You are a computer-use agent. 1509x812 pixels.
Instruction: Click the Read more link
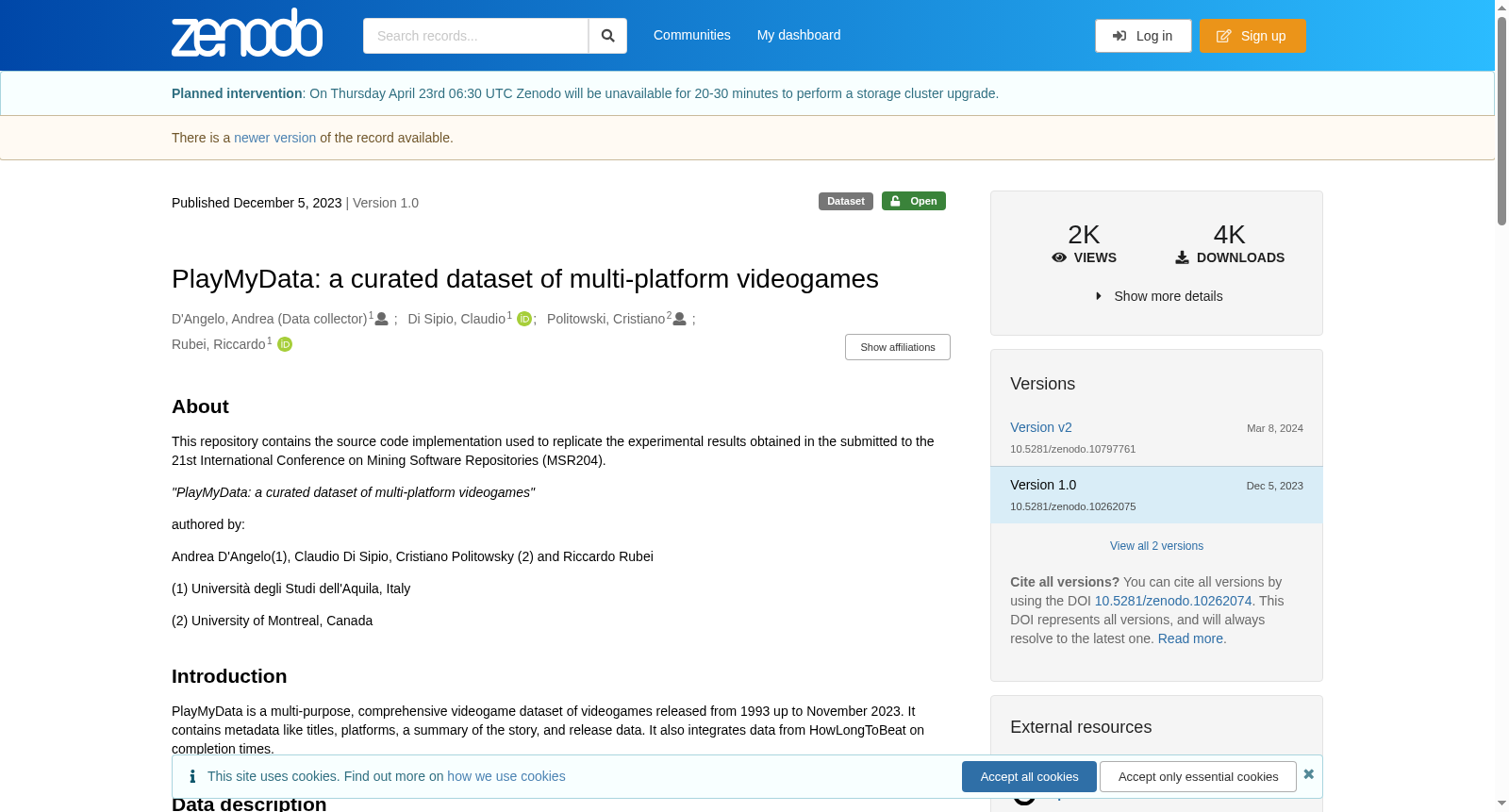pyautogui.click(x=1190, y=638)
